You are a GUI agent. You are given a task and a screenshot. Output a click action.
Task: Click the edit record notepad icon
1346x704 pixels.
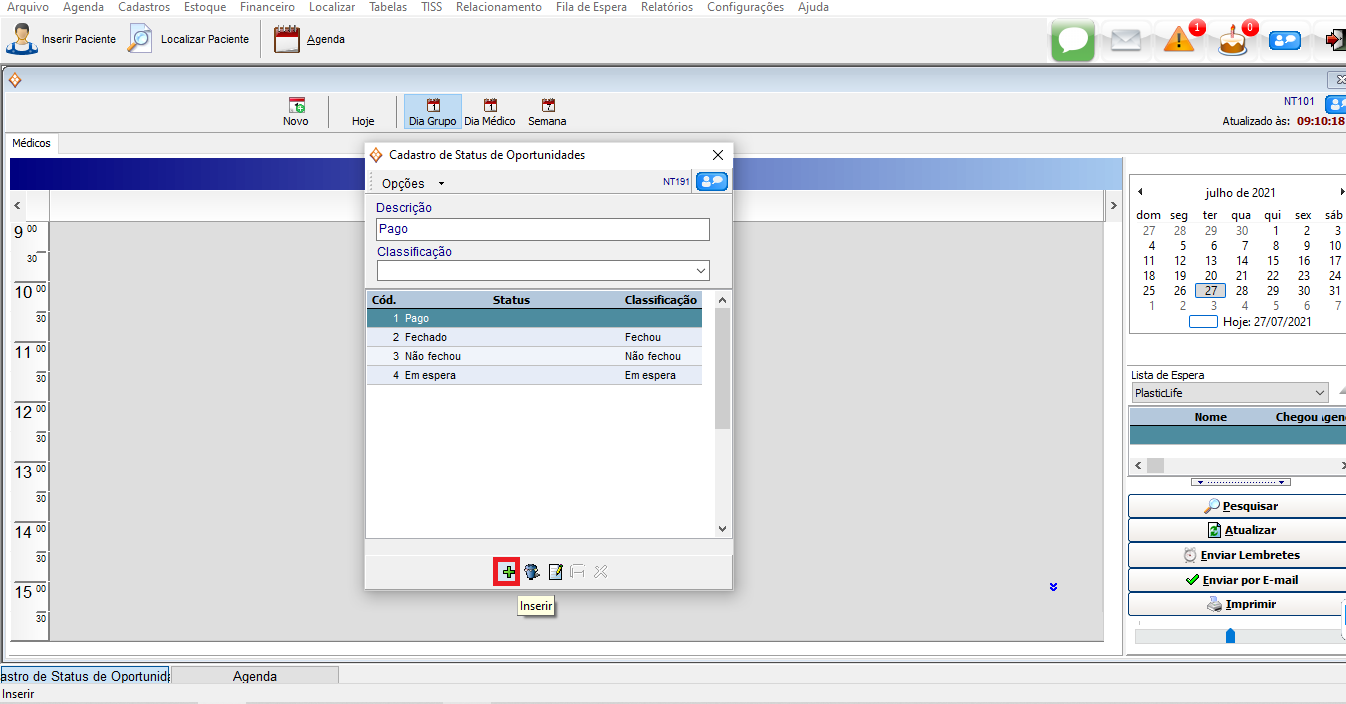(x=555, y=572)
